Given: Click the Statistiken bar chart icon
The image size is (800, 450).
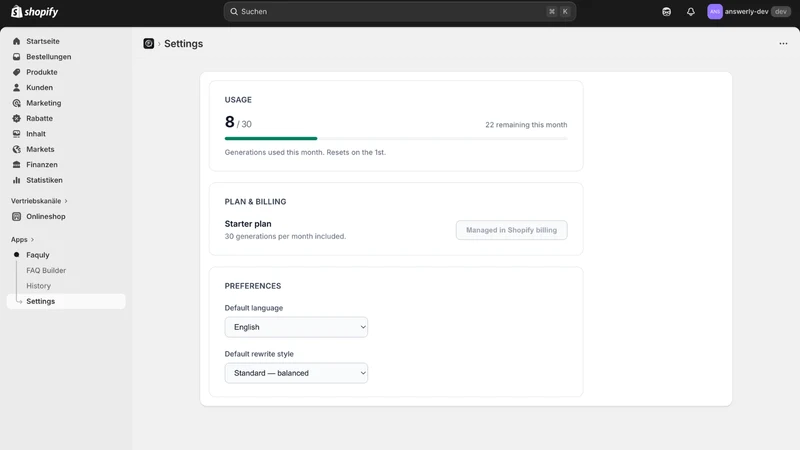Looking at the screenshot, I should [16, 180].
